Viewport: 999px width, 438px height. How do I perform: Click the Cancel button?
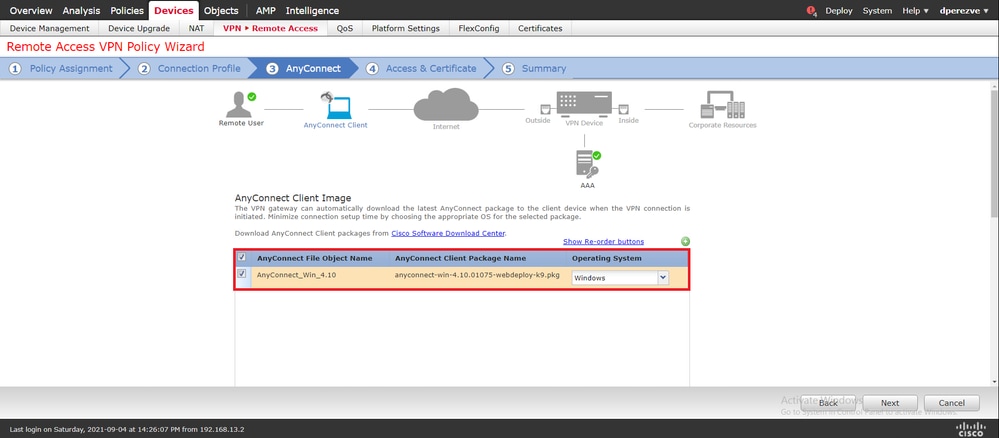952,403
